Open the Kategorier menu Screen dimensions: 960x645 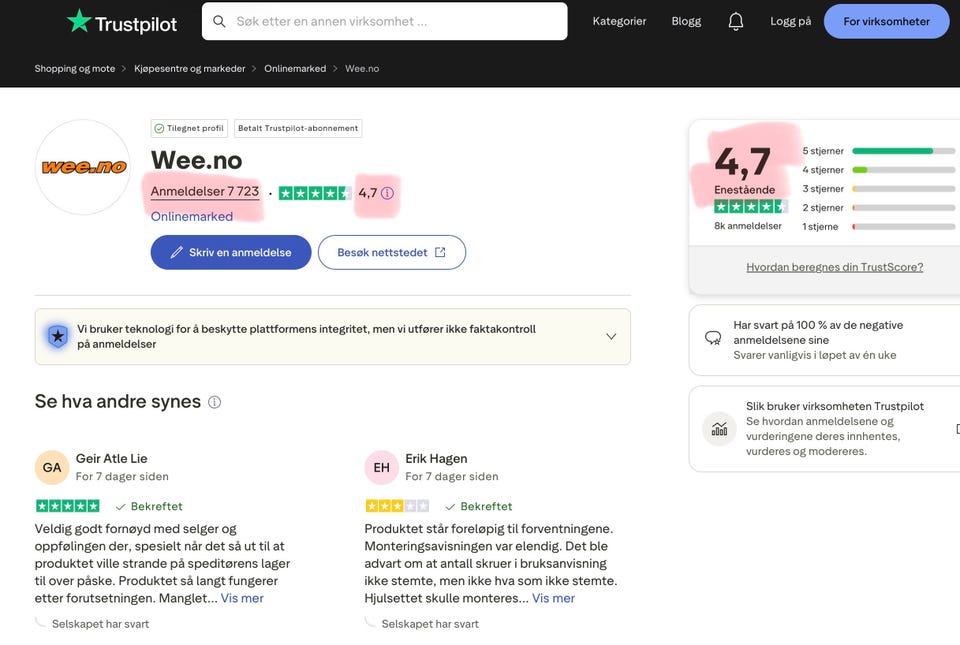point(619,21)
